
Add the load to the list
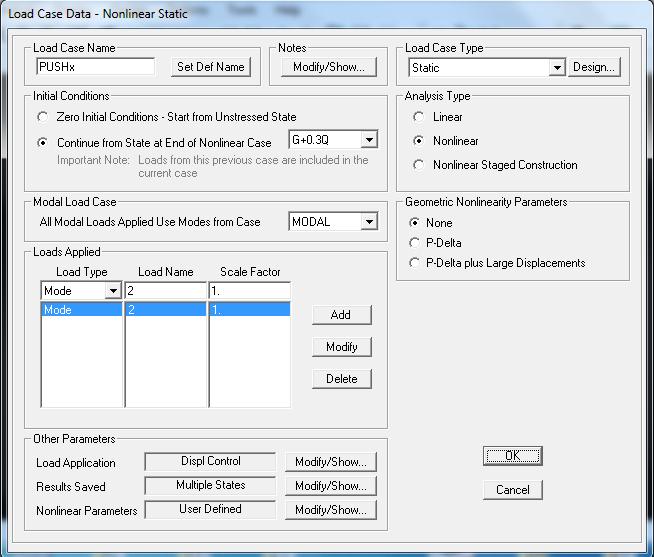[341, 315]
